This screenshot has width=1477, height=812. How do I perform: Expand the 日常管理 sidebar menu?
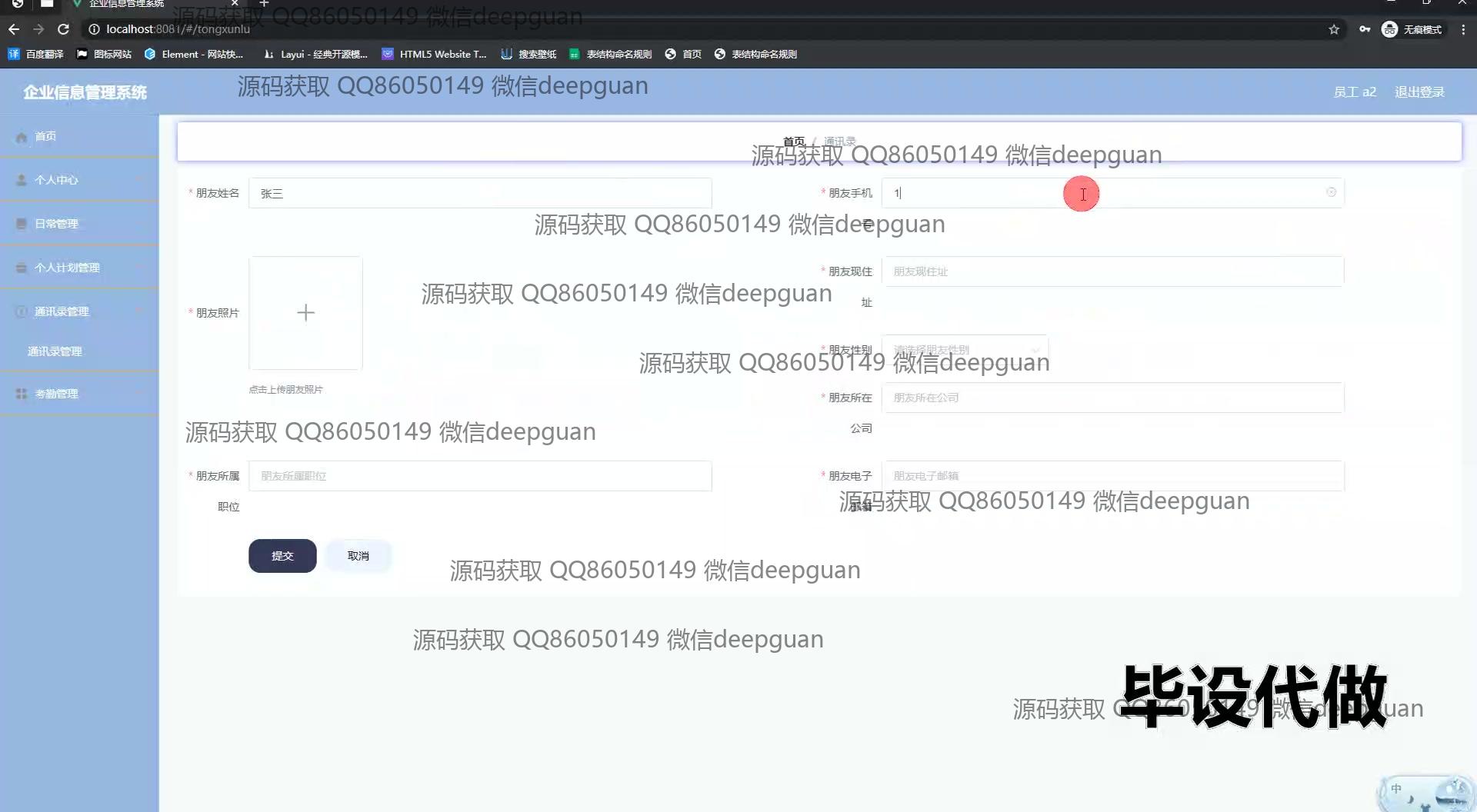[x=79, y=224]
